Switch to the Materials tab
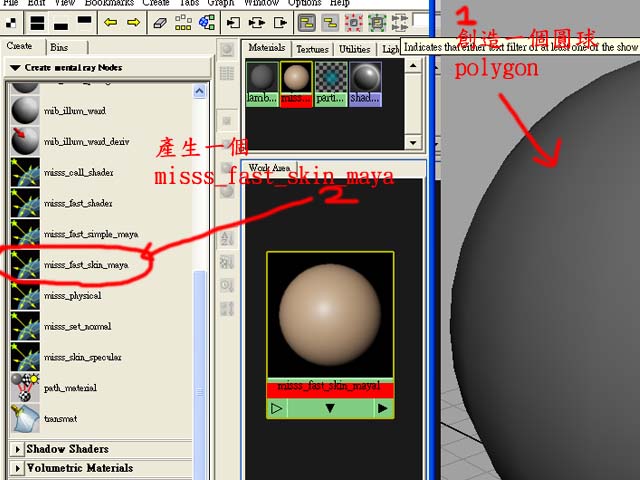Screen dimensions: 640x480 point(267,48)
